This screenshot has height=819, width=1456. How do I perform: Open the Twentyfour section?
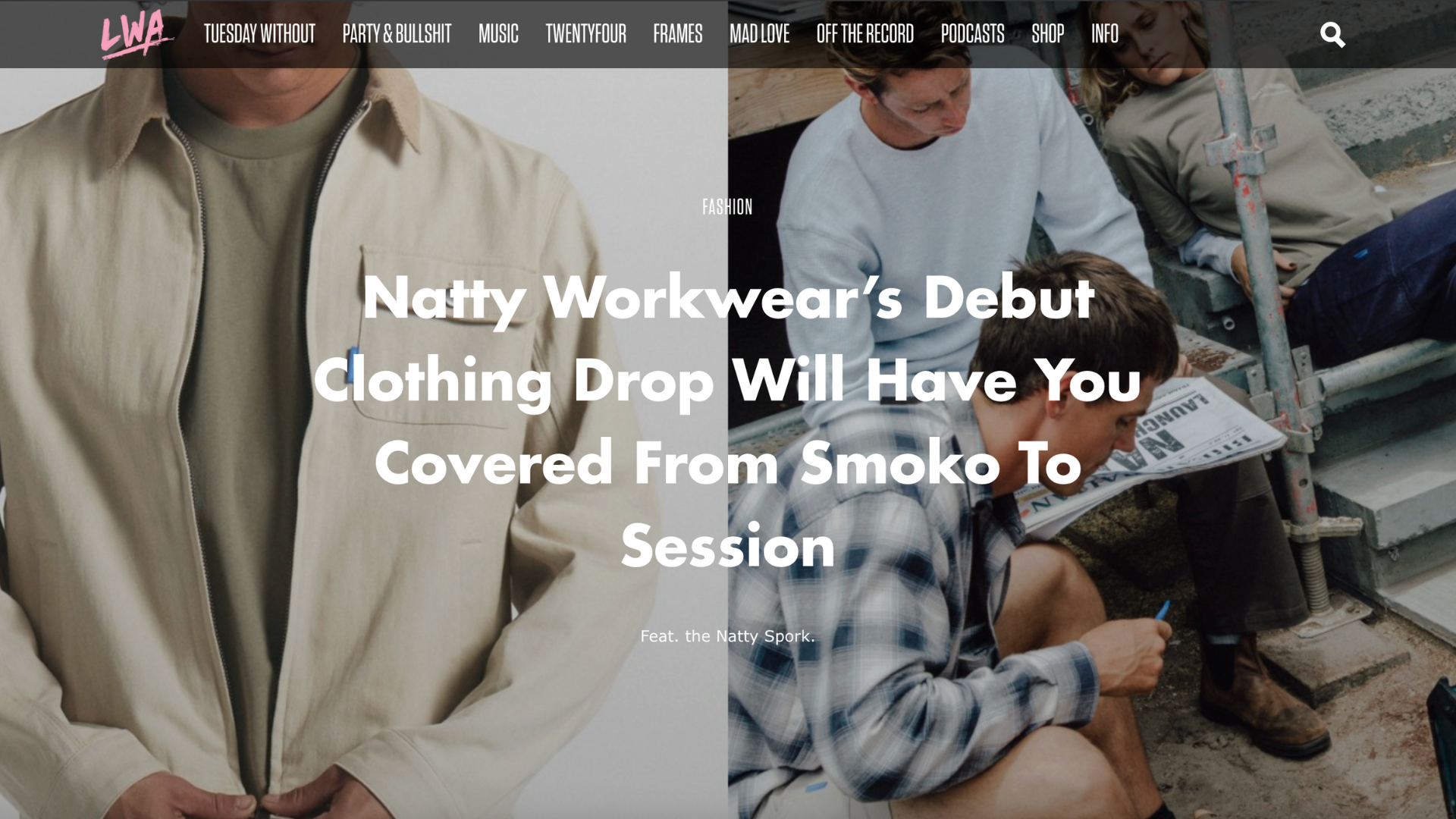(585, 34)
